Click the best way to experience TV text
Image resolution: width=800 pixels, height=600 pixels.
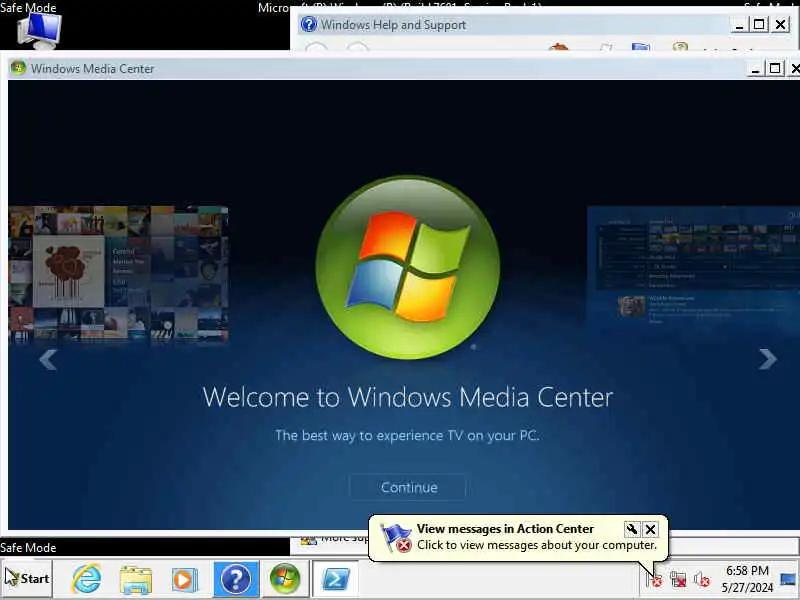(x=407, y=436)
